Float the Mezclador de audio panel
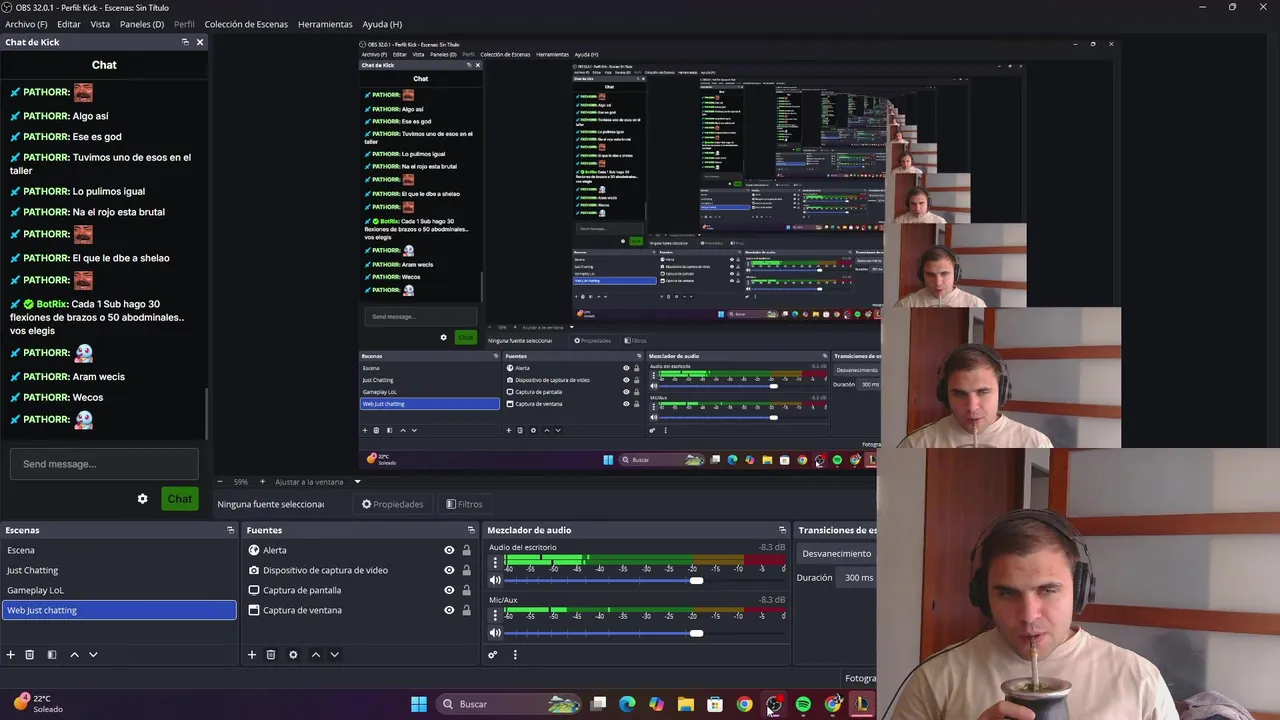The width and height of the screenshot is (1280, 720). point(782,530)
